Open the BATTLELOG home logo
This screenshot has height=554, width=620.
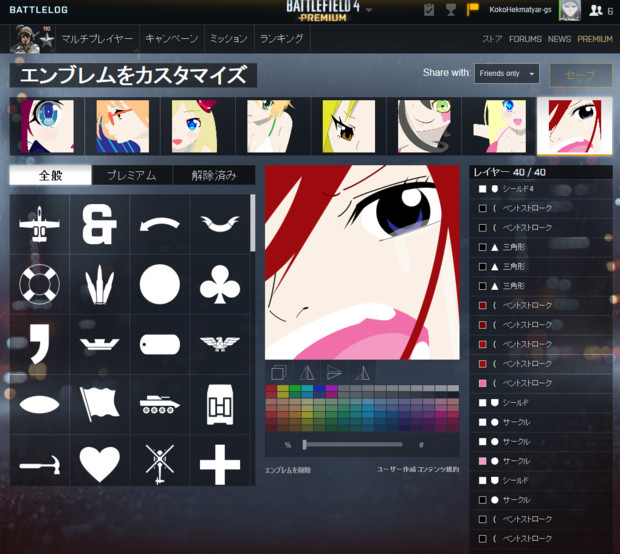click(x=38, y=10)
